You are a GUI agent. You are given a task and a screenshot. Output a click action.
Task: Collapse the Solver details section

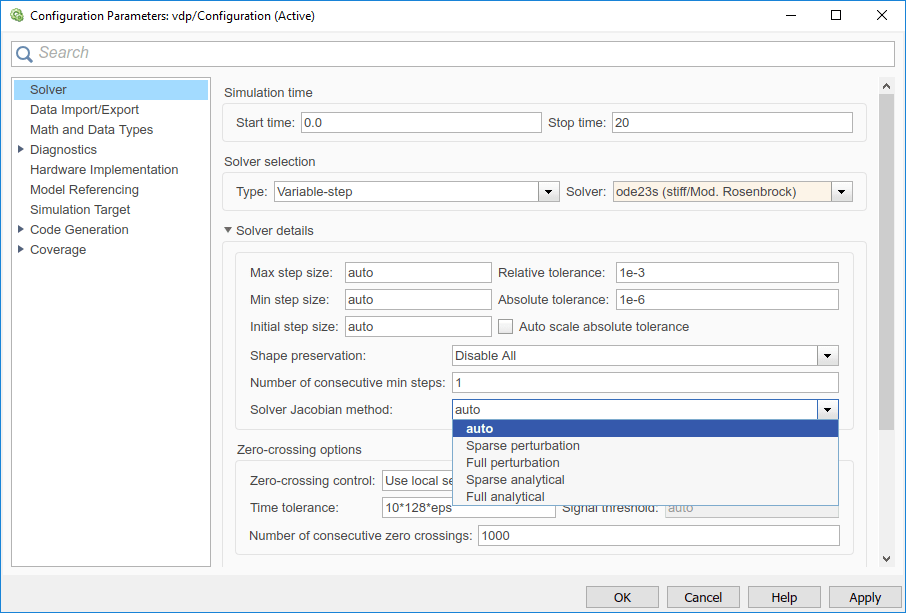coord(228,231)
